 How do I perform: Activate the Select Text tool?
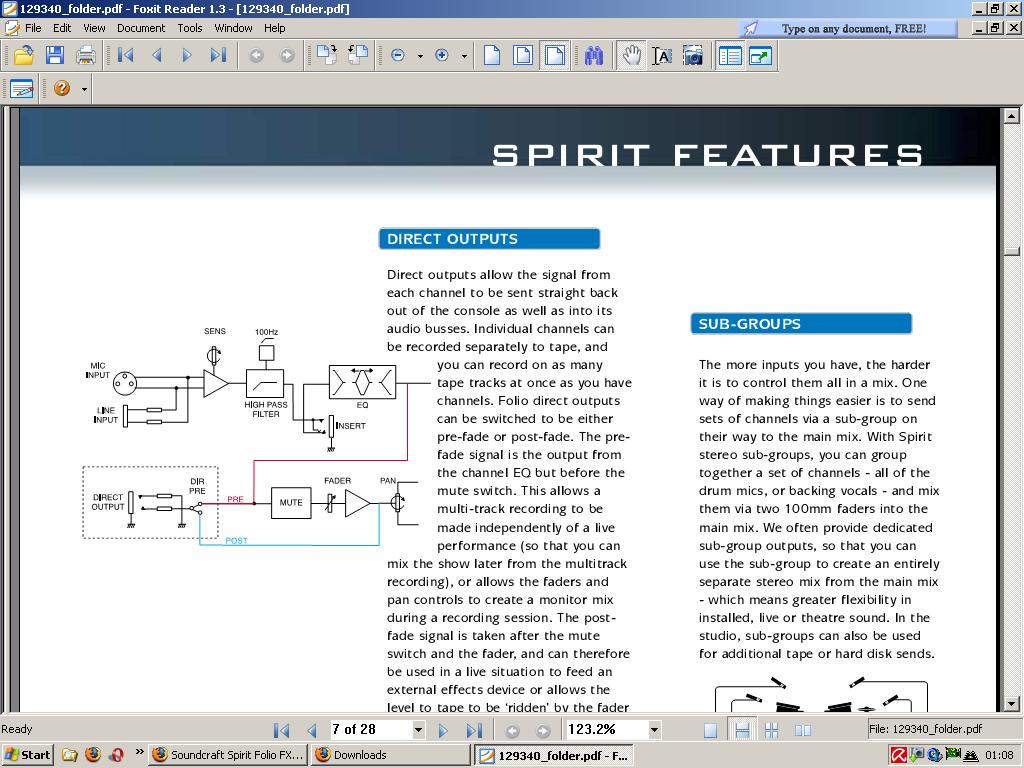tap(662, 56)
